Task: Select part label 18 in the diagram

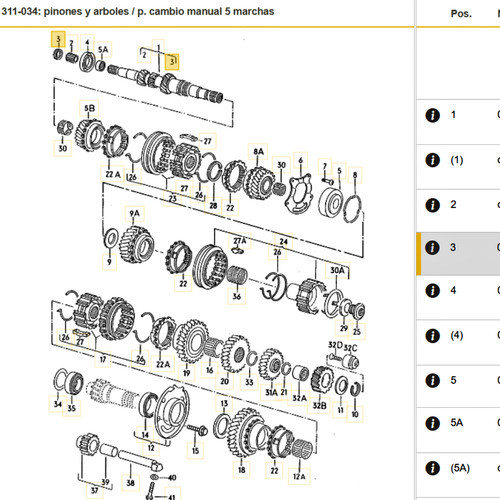Action: pyautogui.click(x=242, y=470)
